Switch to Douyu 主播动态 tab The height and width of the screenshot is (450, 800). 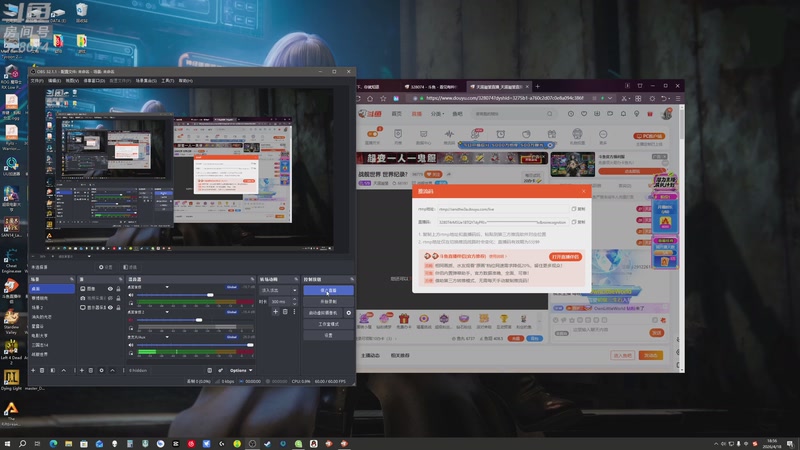[x=370, y=355]
